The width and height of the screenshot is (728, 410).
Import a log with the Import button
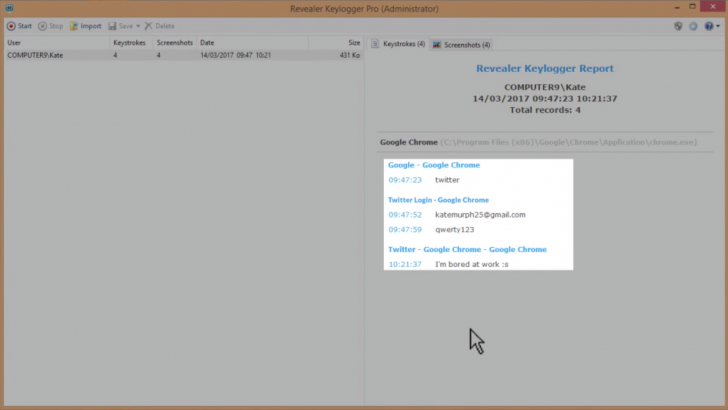coord(85,26)
